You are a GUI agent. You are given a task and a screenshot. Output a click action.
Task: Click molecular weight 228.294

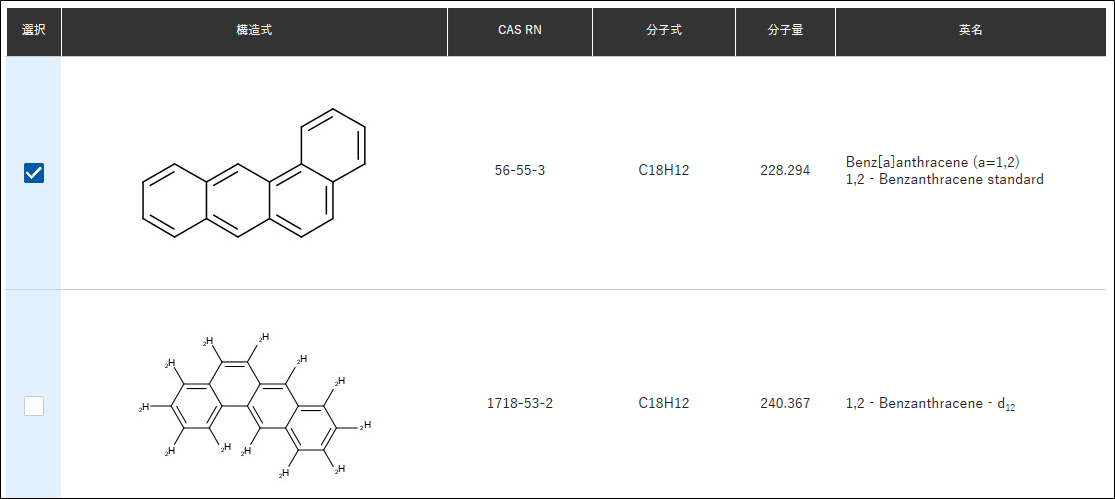[785, 171]
